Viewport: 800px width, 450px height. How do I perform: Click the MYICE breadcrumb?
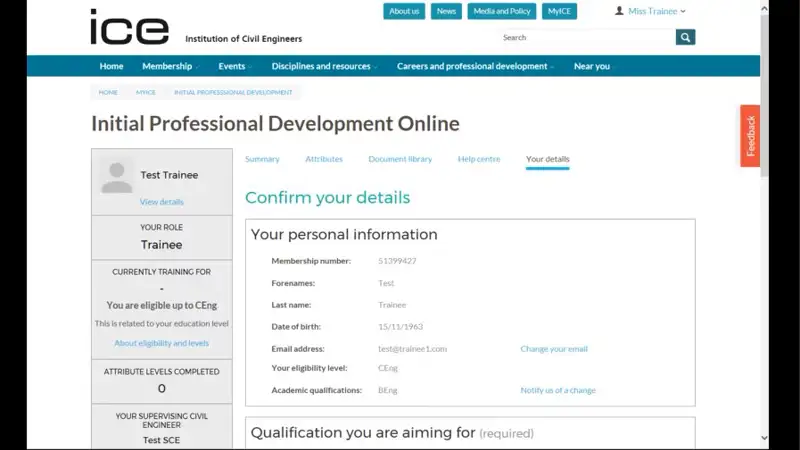145,92
